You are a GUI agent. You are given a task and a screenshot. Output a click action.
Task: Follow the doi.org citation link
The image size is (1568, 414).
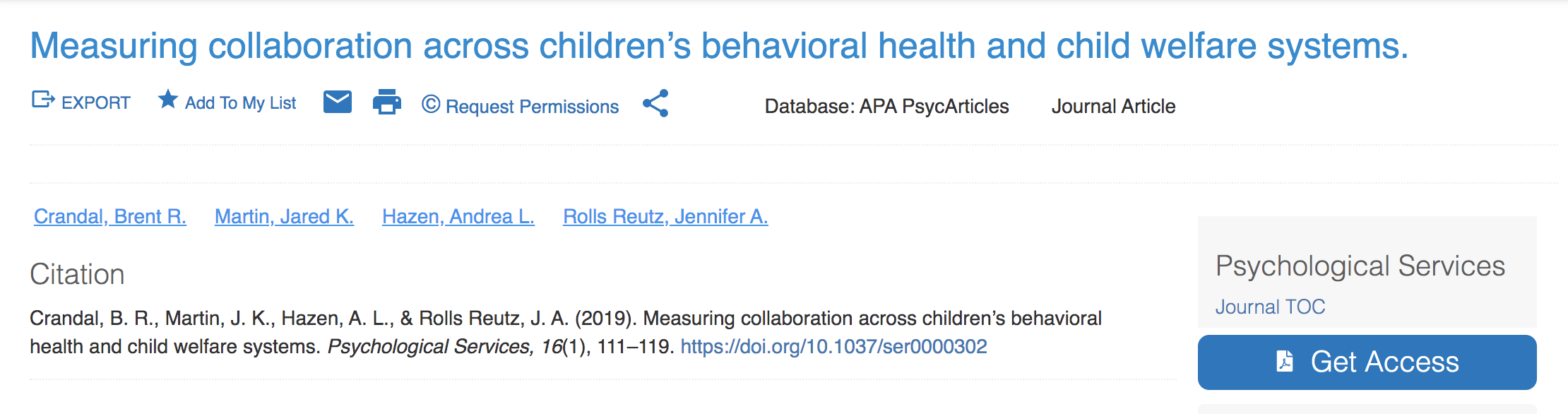tap(833, 346)
